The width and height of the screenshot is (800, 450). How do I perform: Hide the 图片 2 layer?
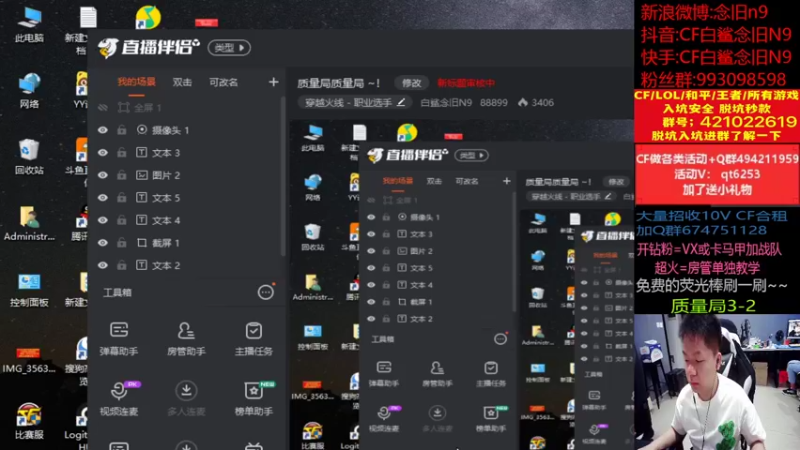click(x=103, y=175)
